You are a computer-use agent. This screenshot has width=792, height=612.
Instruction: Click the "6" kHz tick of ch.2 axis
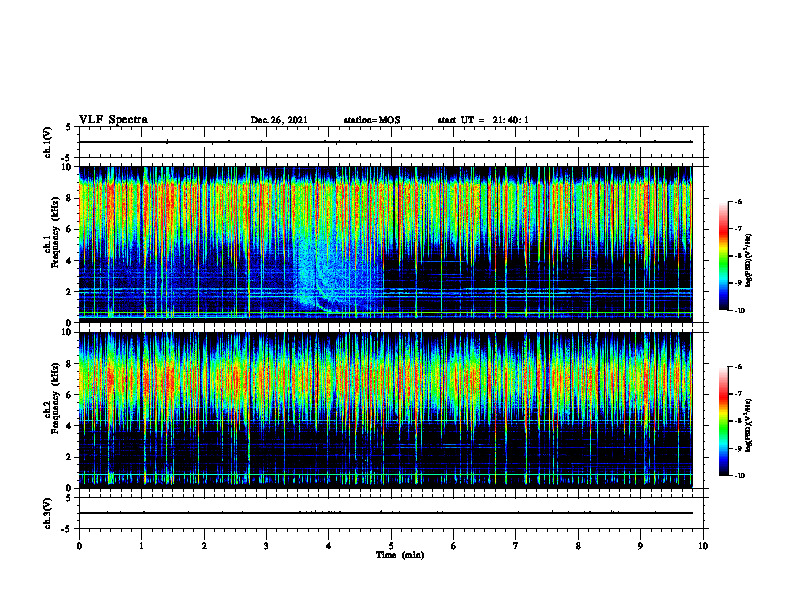(x=69, y=395)
